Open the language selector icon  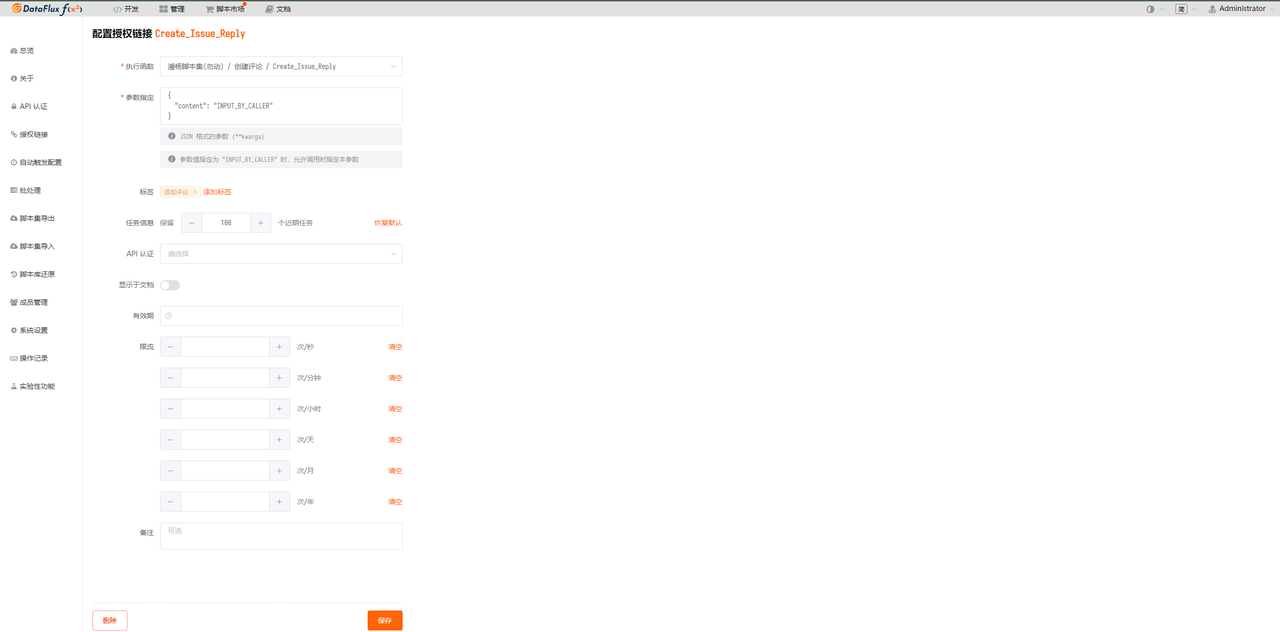click(x=1182, y=9)
